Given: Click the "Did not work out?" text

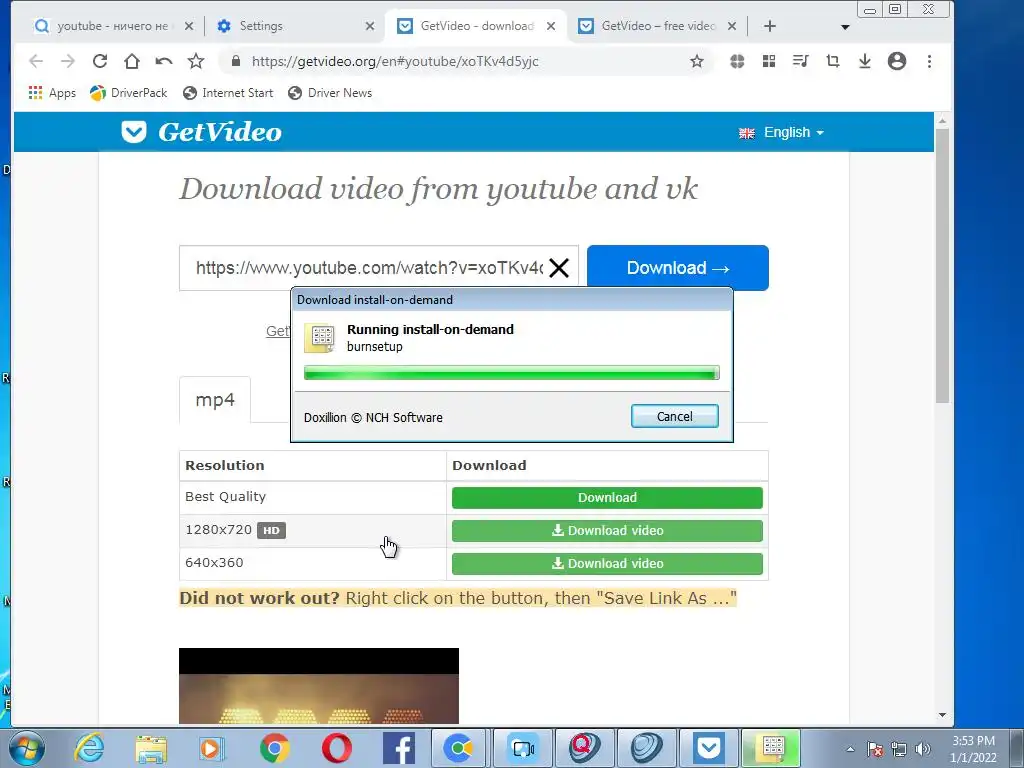Looking at the screenshot, I should point(259,598).
